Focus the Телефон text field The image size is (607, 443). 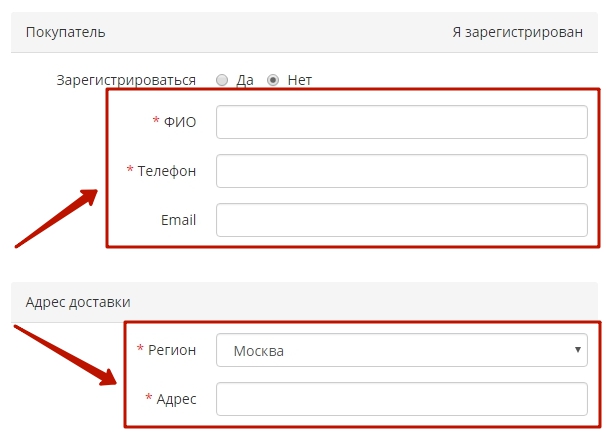[x=401, y=171]
